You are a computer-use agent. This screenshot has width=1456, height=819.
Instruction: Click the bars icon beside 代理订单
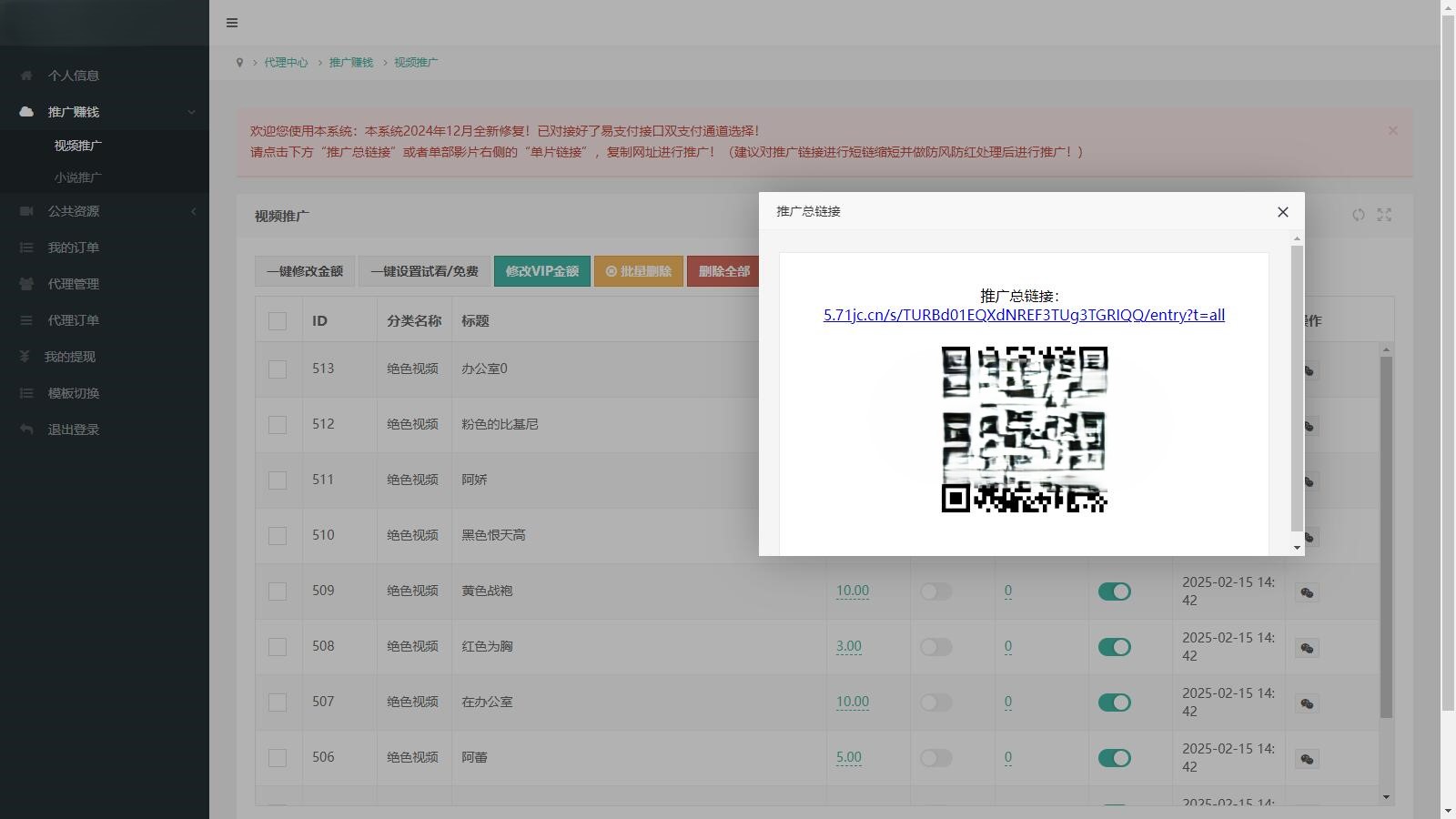pos(26,320)
